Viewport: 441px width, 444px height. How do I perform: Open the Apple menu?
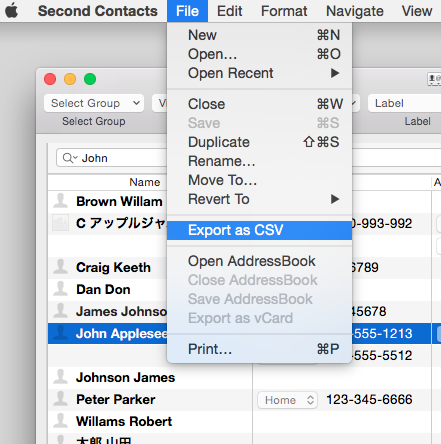[12, 11]
